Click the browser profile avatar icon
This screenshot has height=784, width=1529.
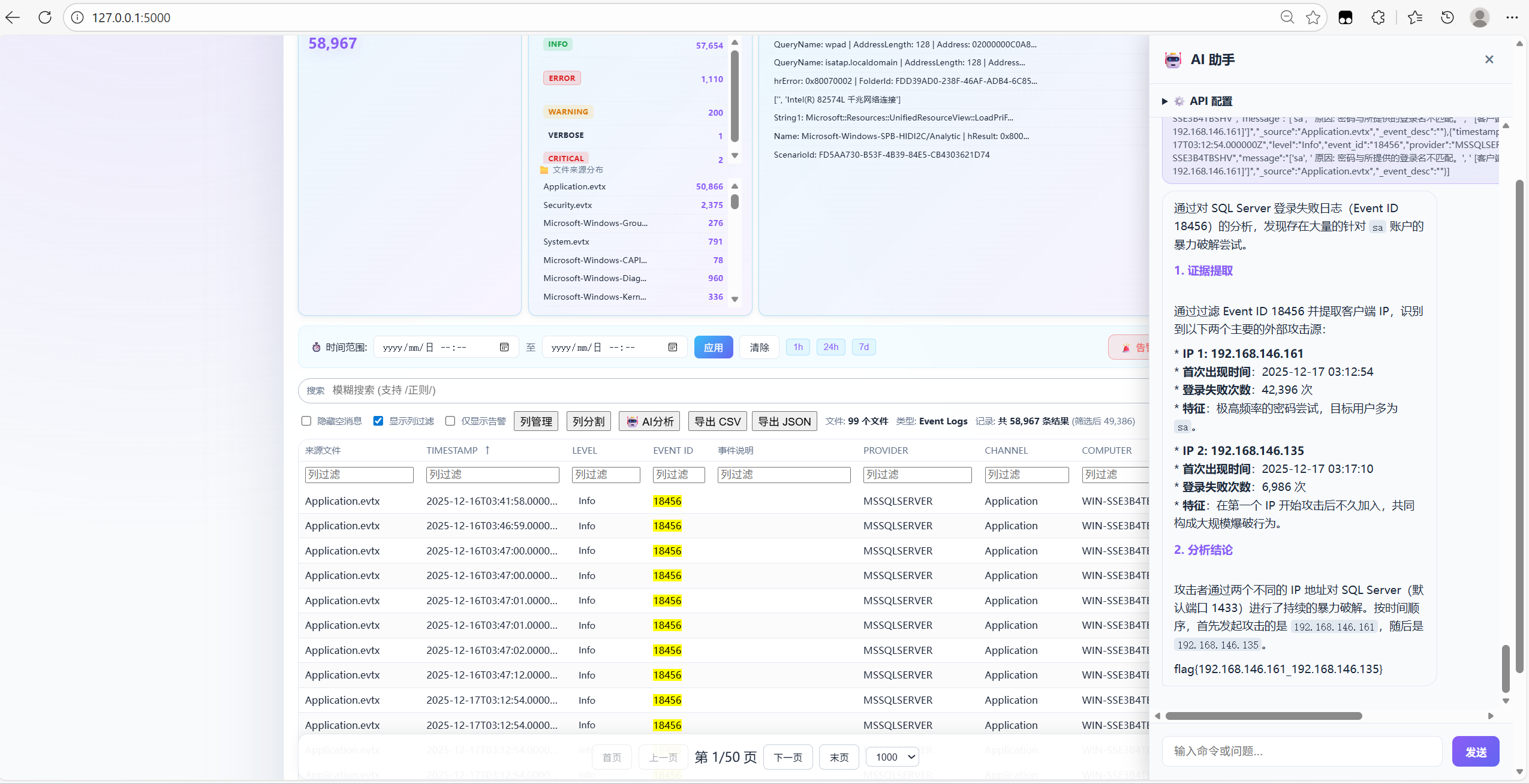(x=1479, y=17)
